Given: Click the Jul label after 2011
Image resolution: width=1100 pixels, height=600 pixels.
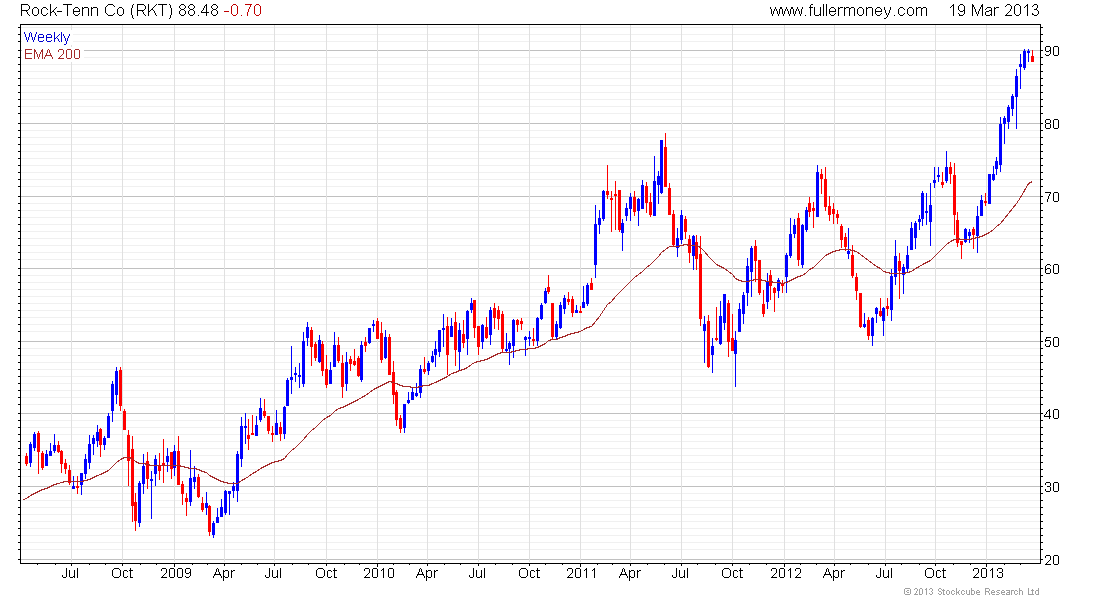Looking at the screenshot, I should click(680, 573).
